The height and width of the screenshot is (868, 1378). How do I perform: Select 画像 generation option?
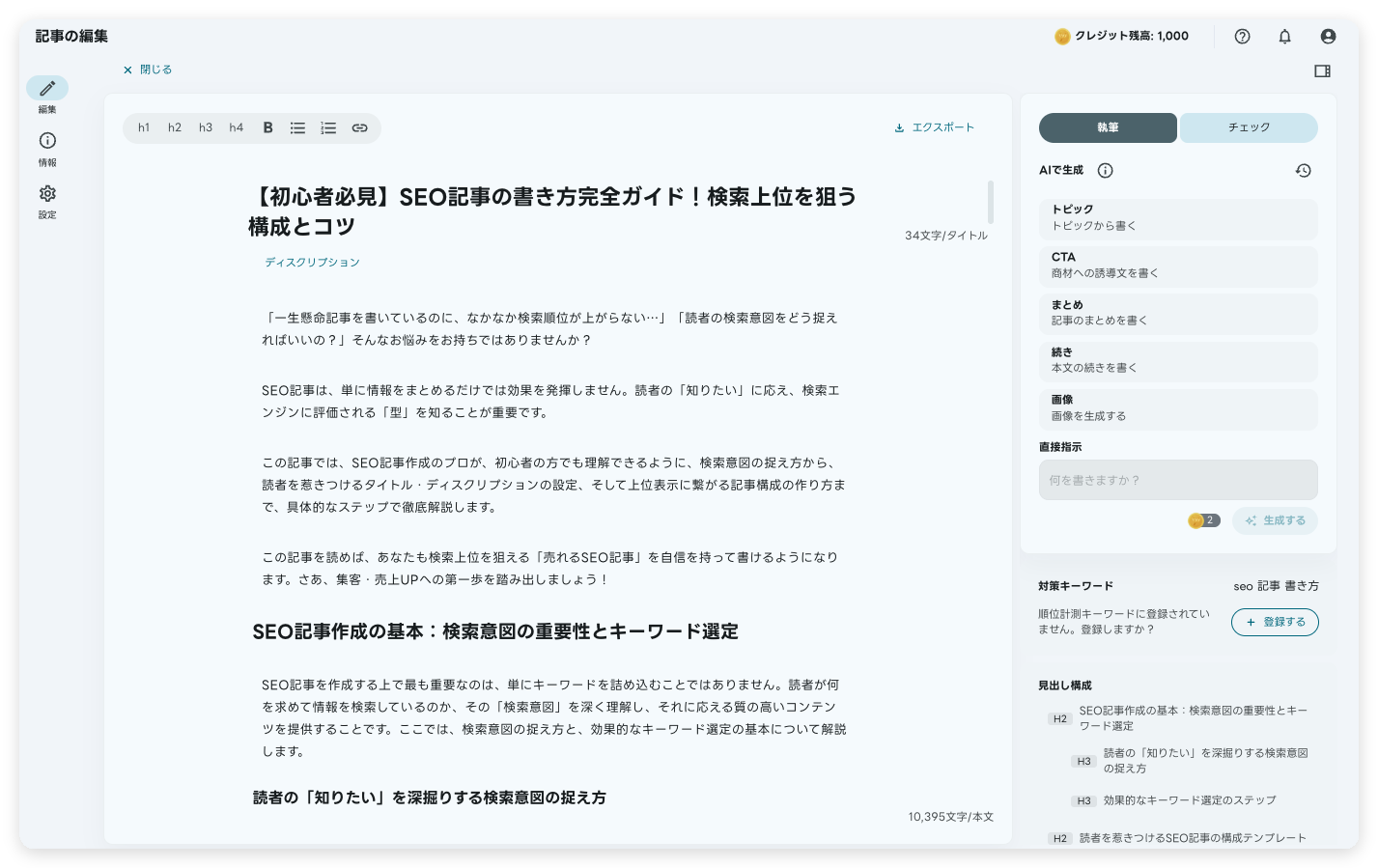[1178, 408]
